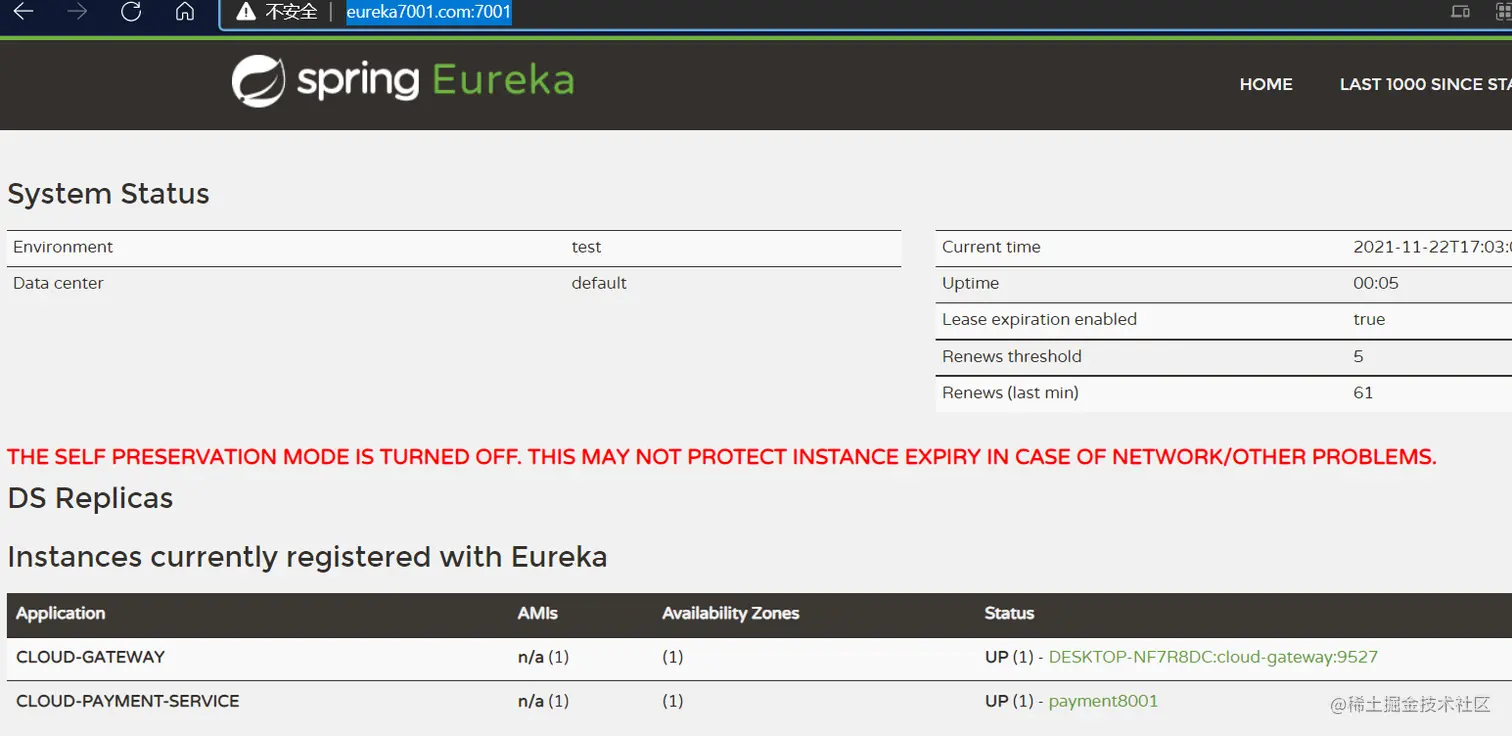Click the Renews threshold label
Screen dimensions: 1512x736
[x=1012, y=356]
